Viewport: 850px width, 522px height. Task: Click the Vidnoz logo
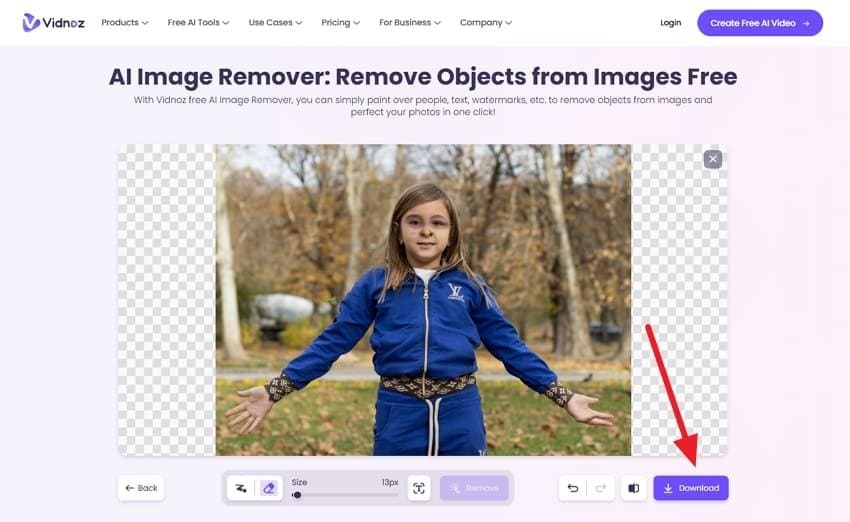point(54,23)
